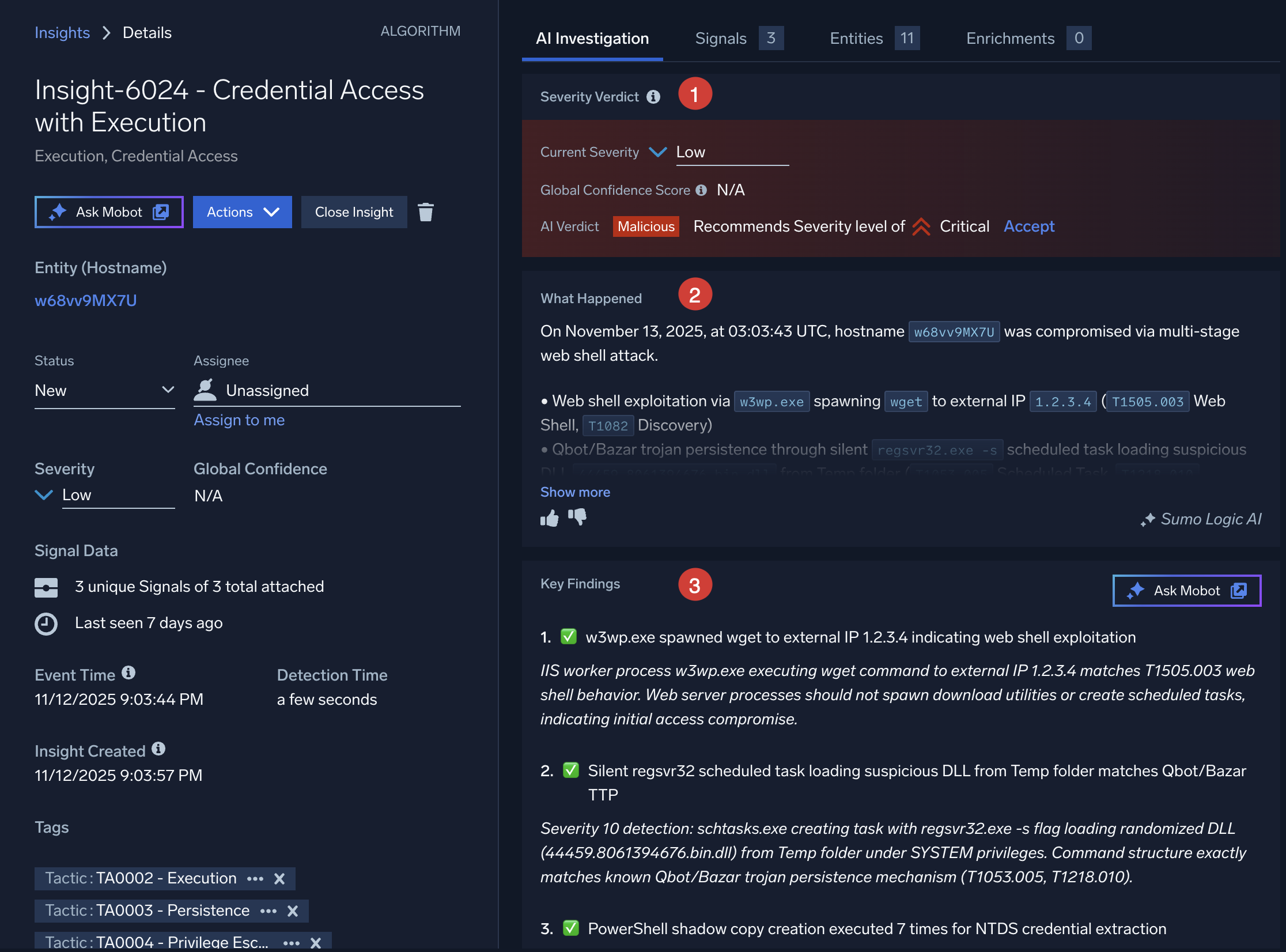Click Ask Mobot in Key Findings
The image size is (1286, 952).
[x=1186, y=591]
